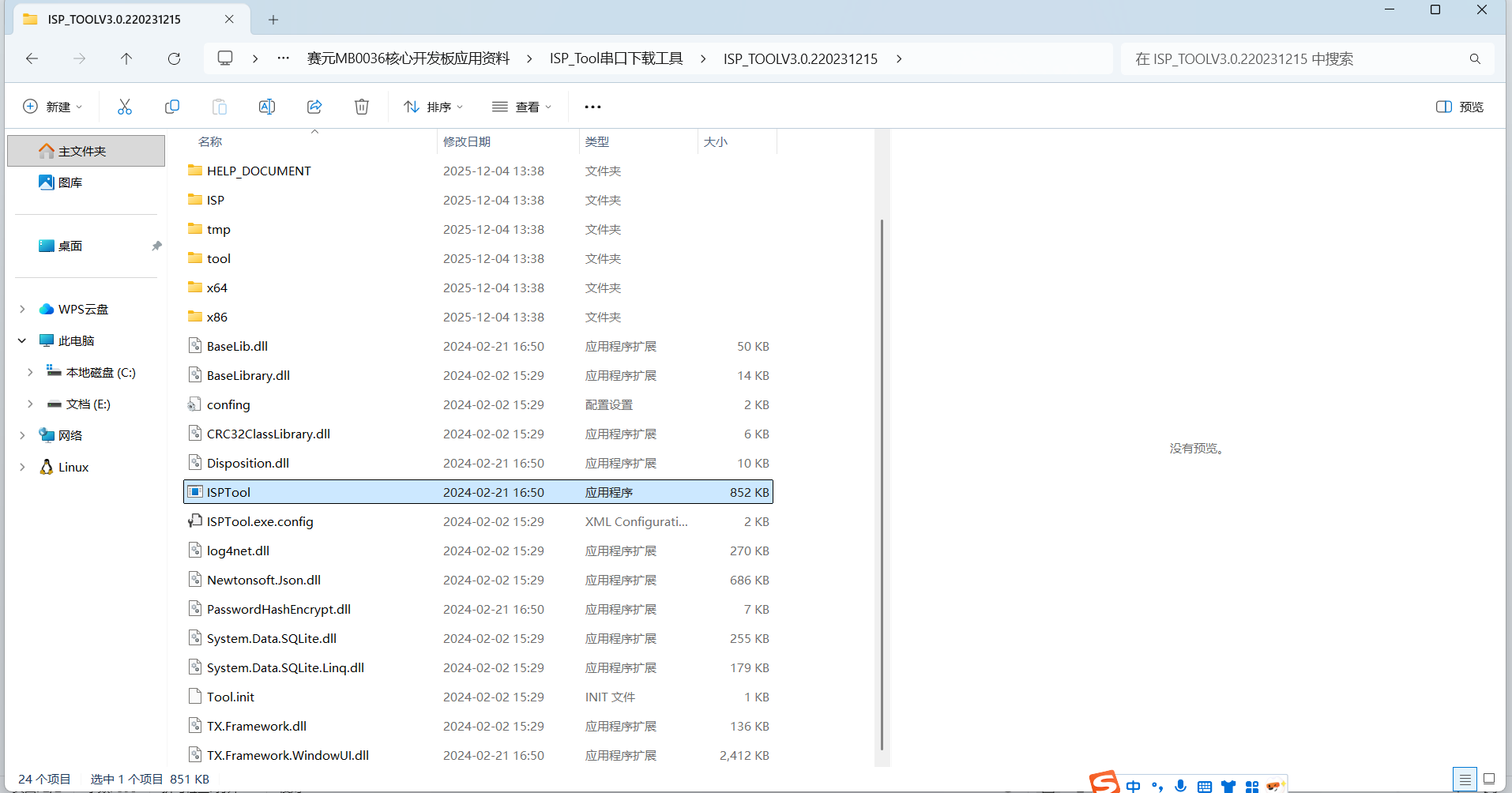Sort by 修改日期 column header
The height and width of the screenshot is (793, 1512).
(x=467, y=141)
